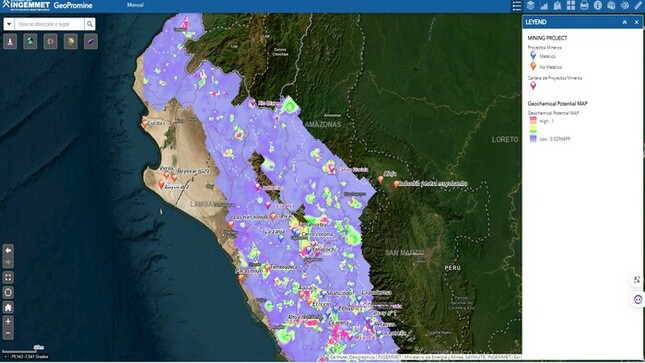Image resolution: width=645 pixels, height=363 pixels.
Task: Click the round purple widget at right edge
Action: pos(638,300)
